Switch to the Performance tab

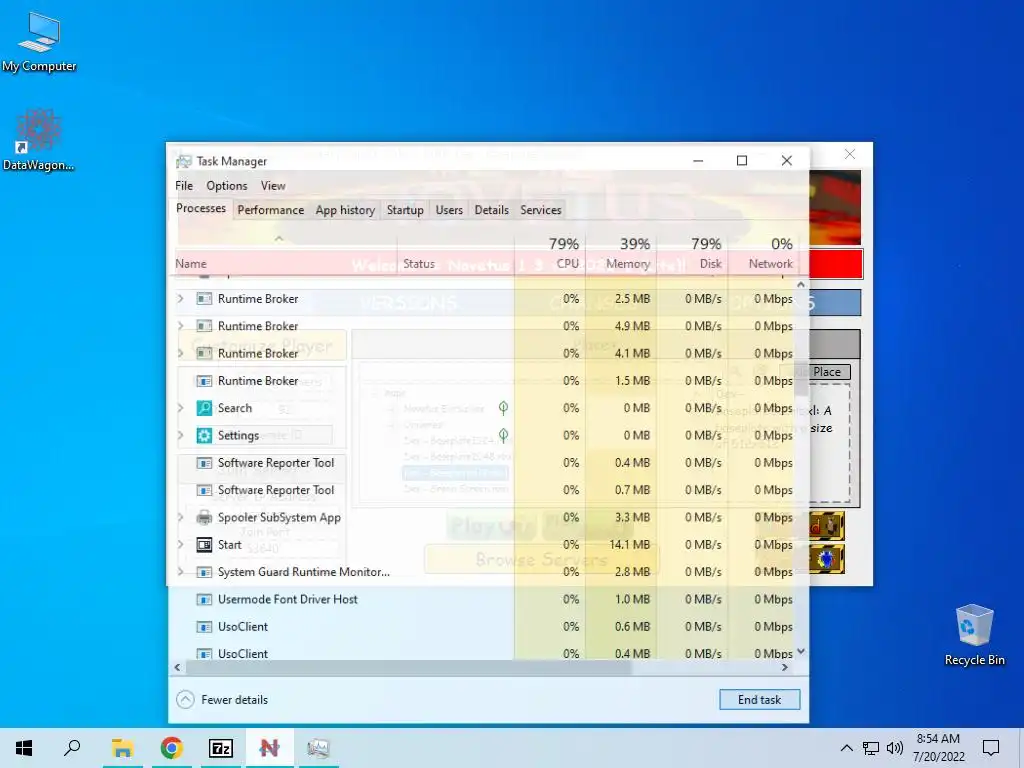[x=270, y=210]
